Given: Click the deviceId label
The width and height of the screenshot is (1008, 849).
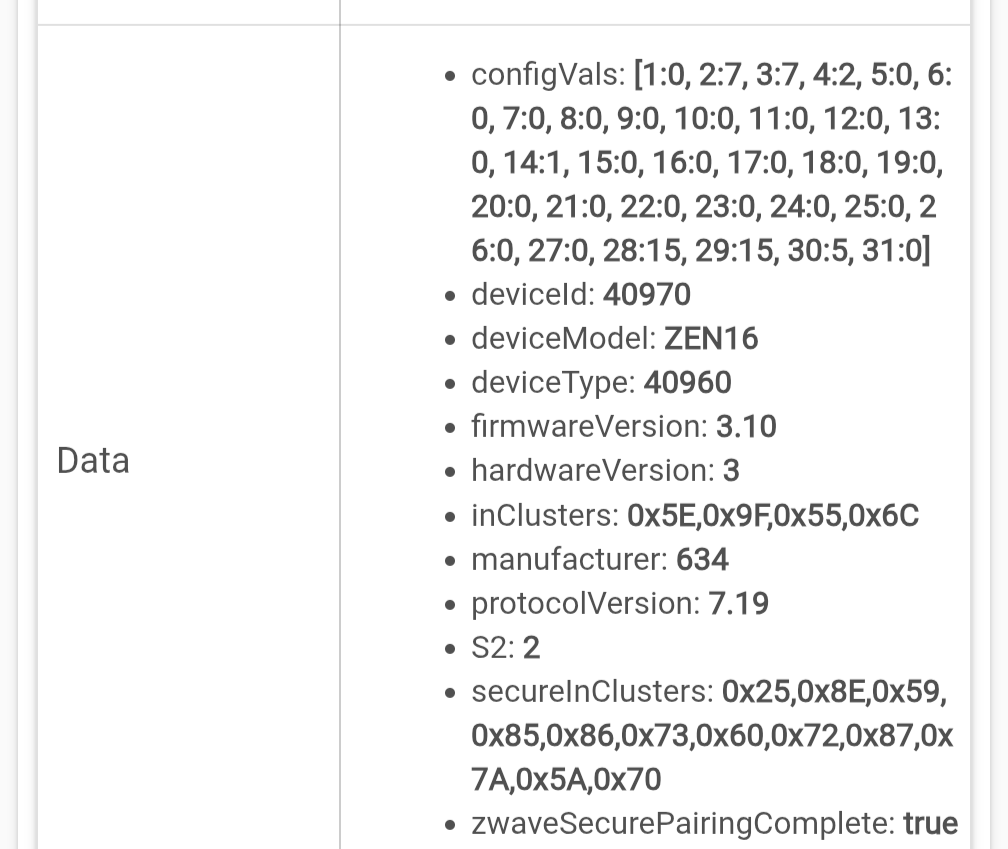Looking at the screenshot, I should 531,295.
